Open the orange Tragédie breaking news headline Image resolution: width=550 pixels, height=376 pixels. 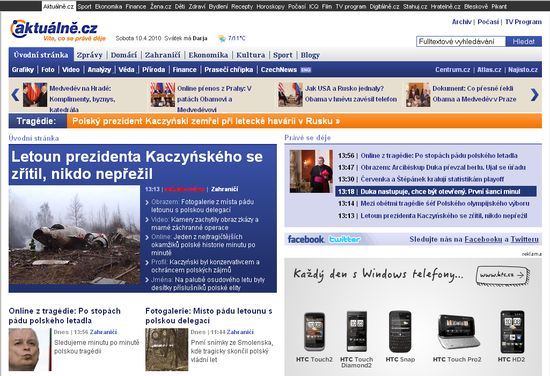206,121
